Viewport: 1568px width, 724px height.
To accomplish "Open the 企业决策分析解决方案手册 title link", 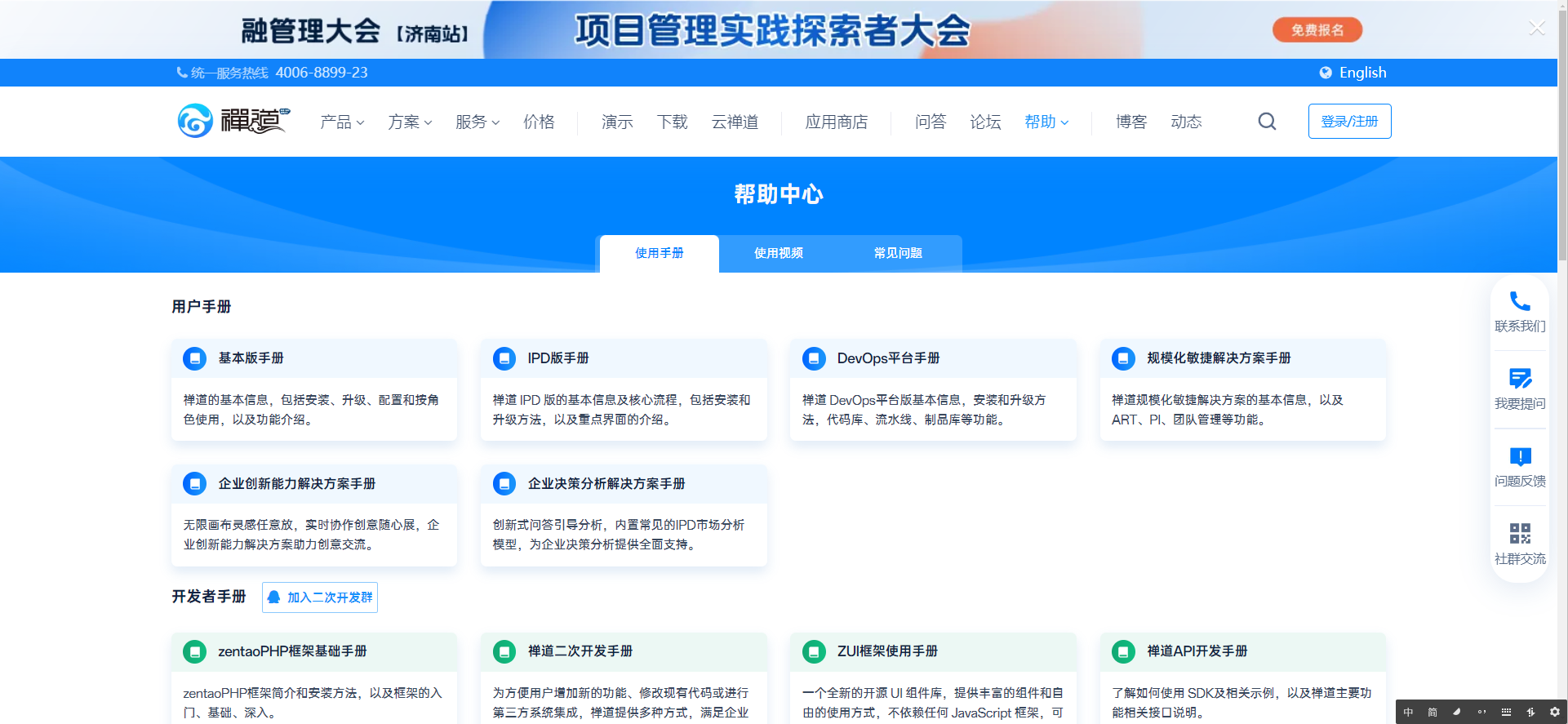I will [606, 484].
